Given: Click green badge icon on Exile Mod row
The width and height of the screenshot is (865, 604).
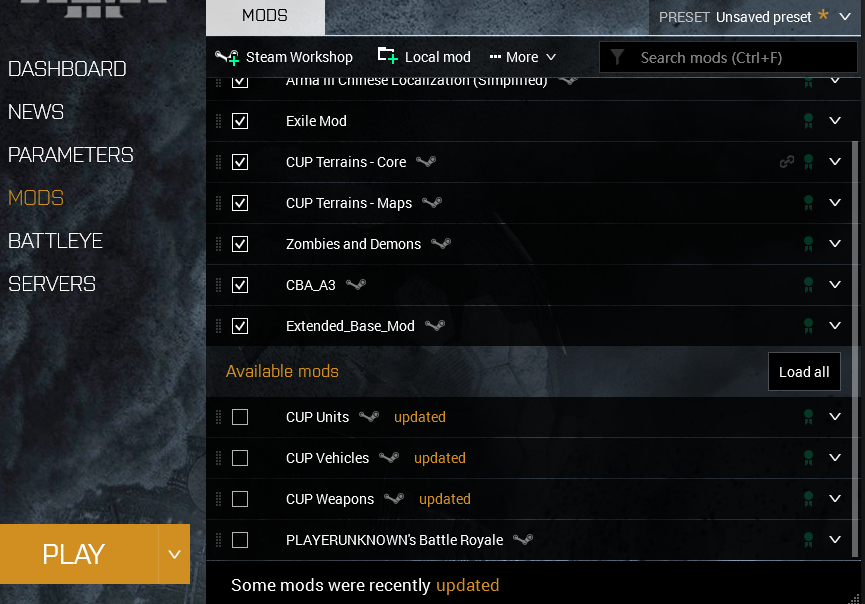Looking at the screenshot, I should point(808,121).
